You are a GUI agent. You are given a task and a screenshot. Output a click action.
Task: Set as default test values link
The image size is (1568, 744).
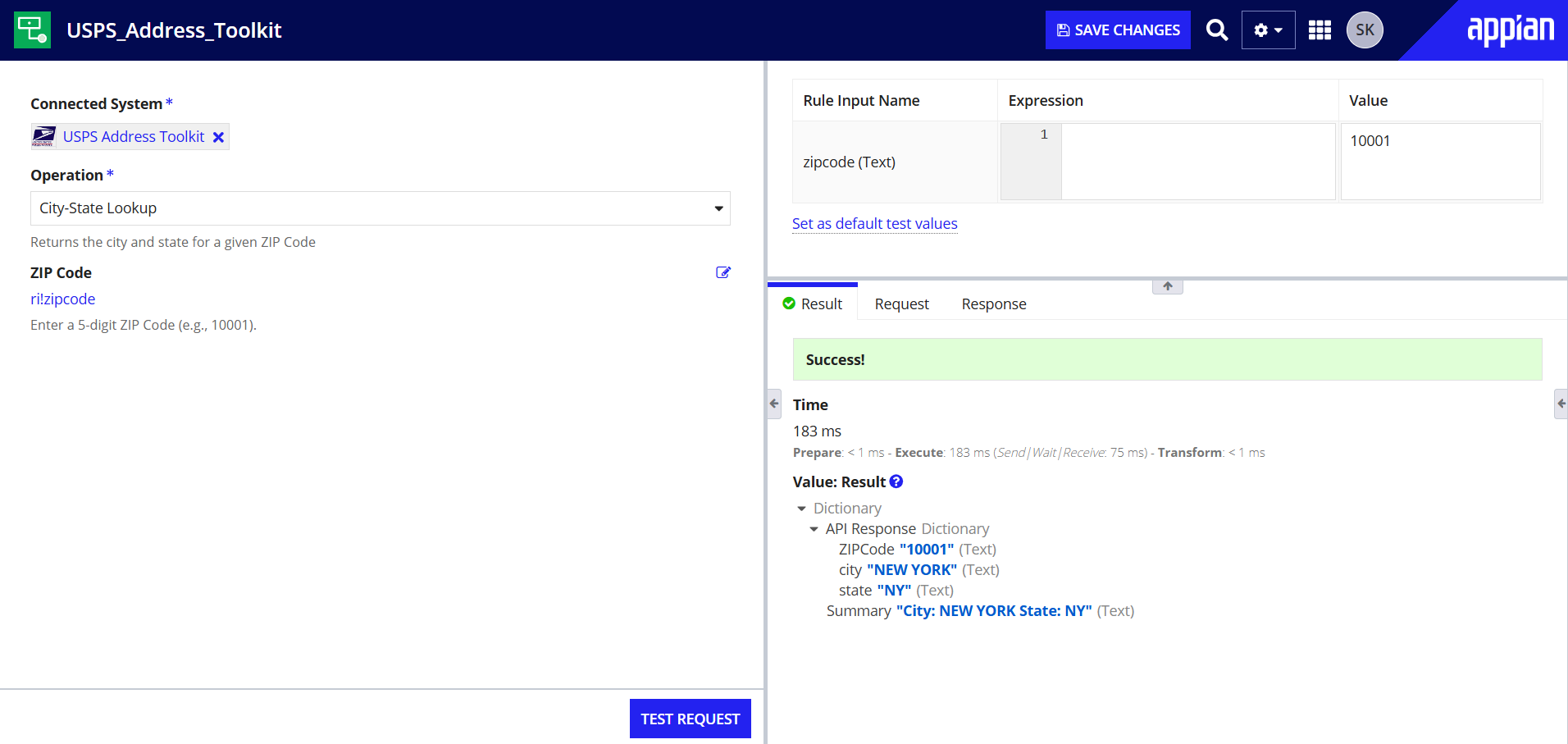point(875,224)
